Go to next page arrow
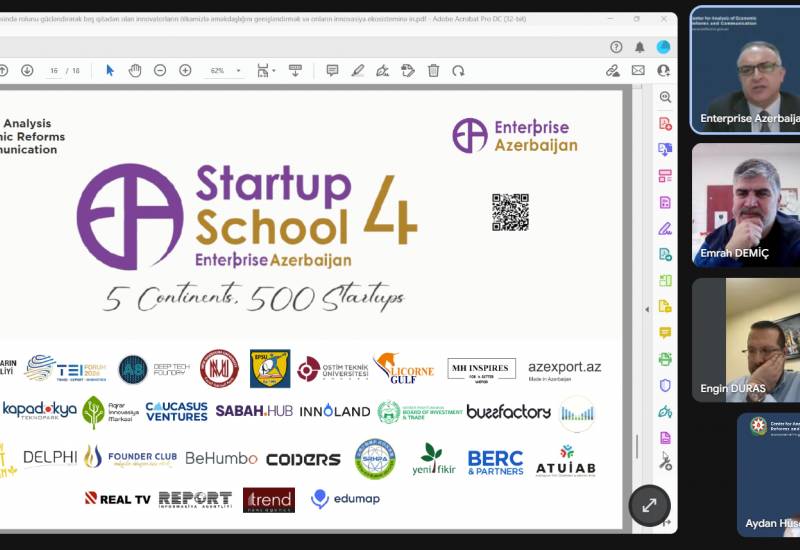The height and width of the screenshot is (550, 800). (x=27, y=70)
